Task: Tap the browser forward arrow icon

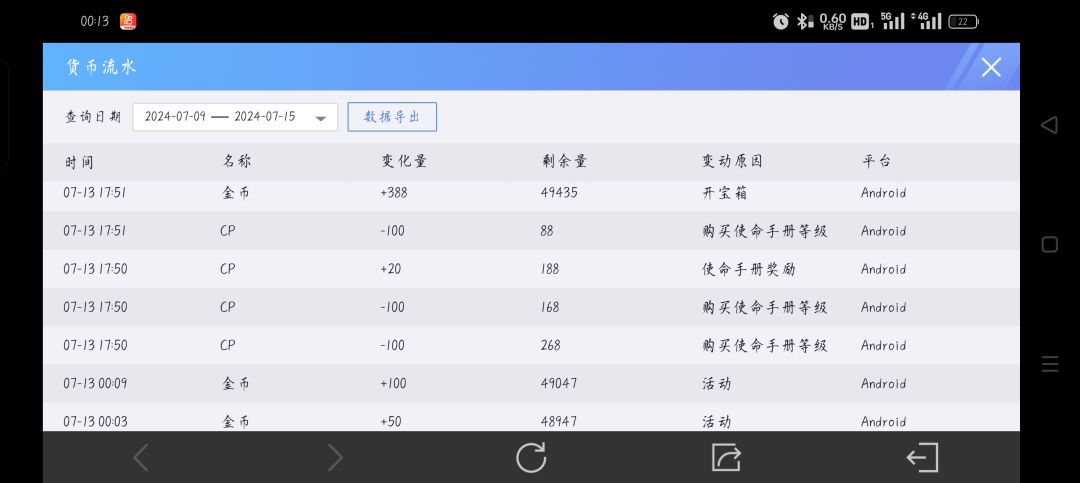Action: tap(335, 458)
